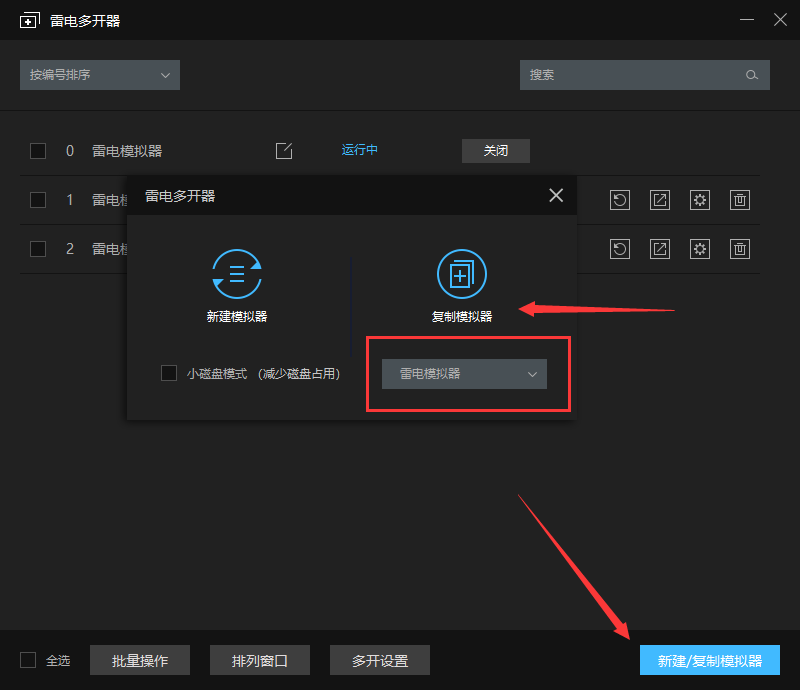Screen dimensions: 800x690
Task: Open the settings gear for emulator 1
Action: (x=700, y=200)
